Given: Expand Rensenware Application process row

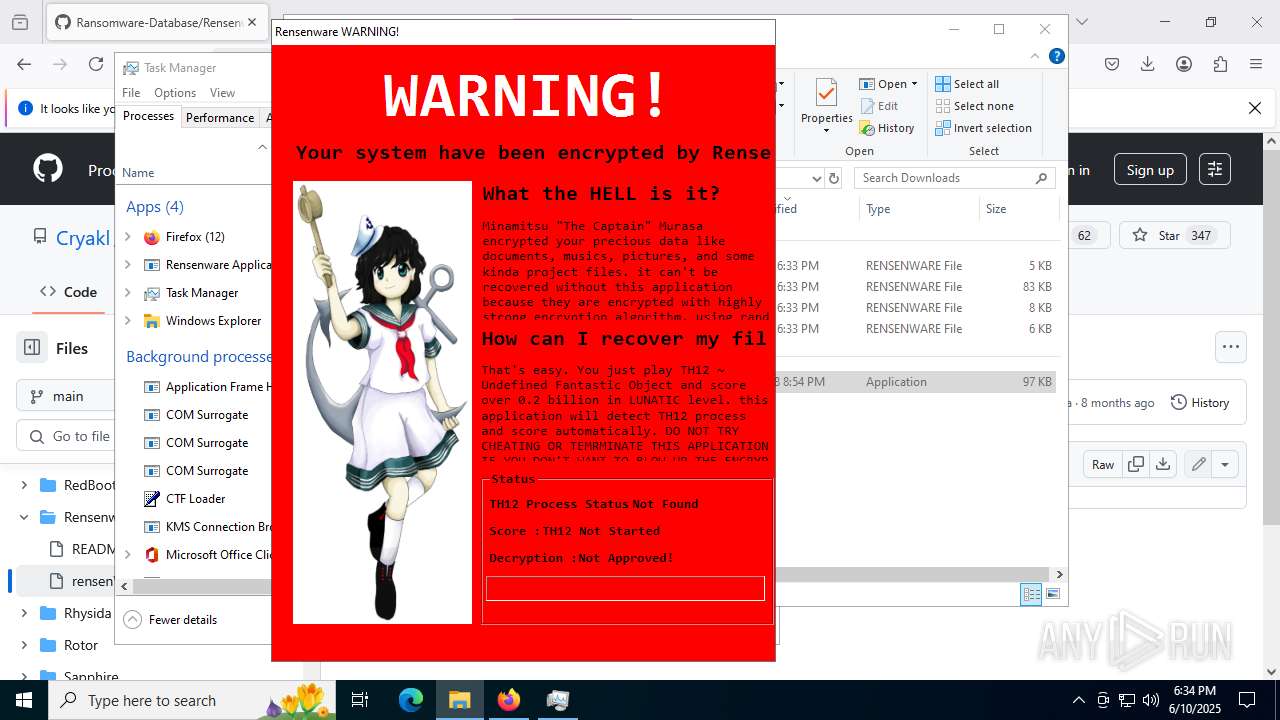Looking at the screenshot, I should 128,265.
